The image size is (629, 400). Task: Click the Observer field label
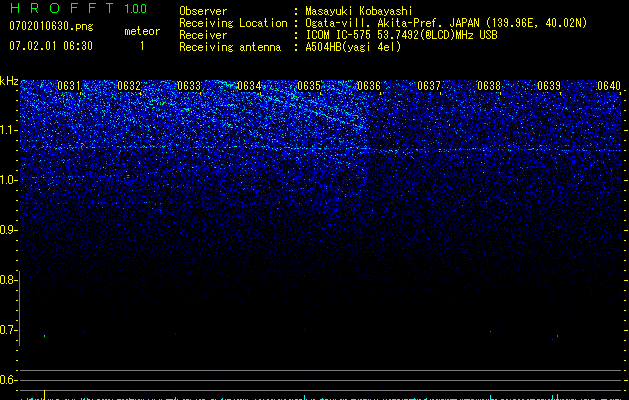click(203, 11)
